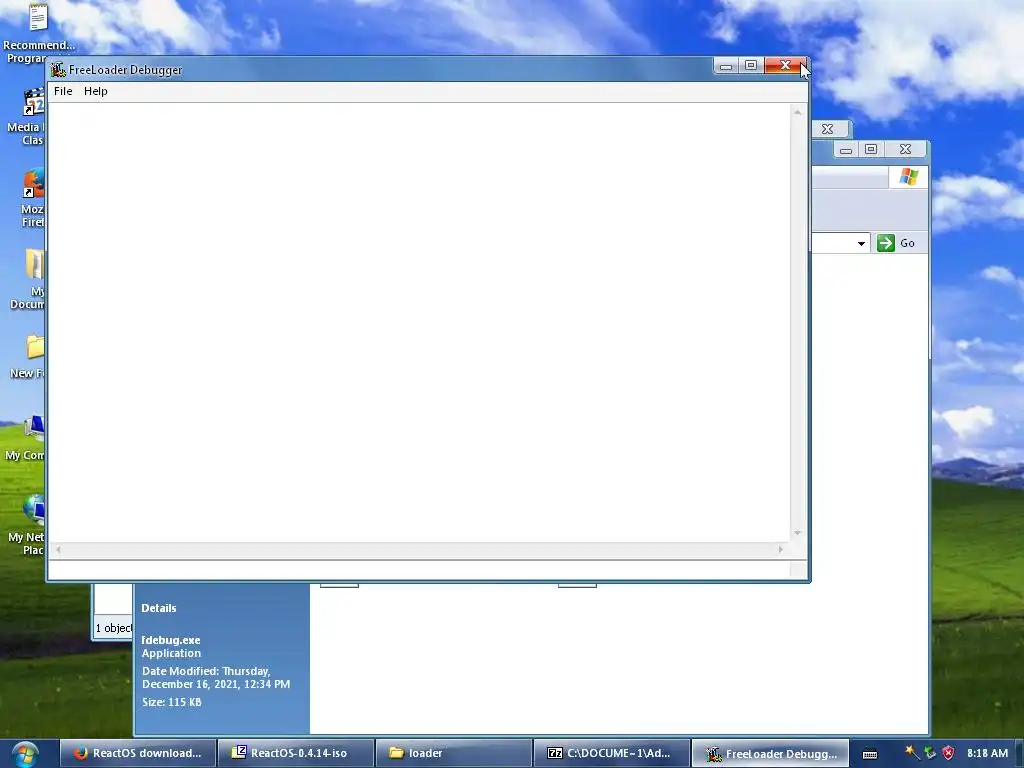This screenshot has height=768, width=1024.
Task: Close the FreeLoader Debugger window
Action: (785, 65)
